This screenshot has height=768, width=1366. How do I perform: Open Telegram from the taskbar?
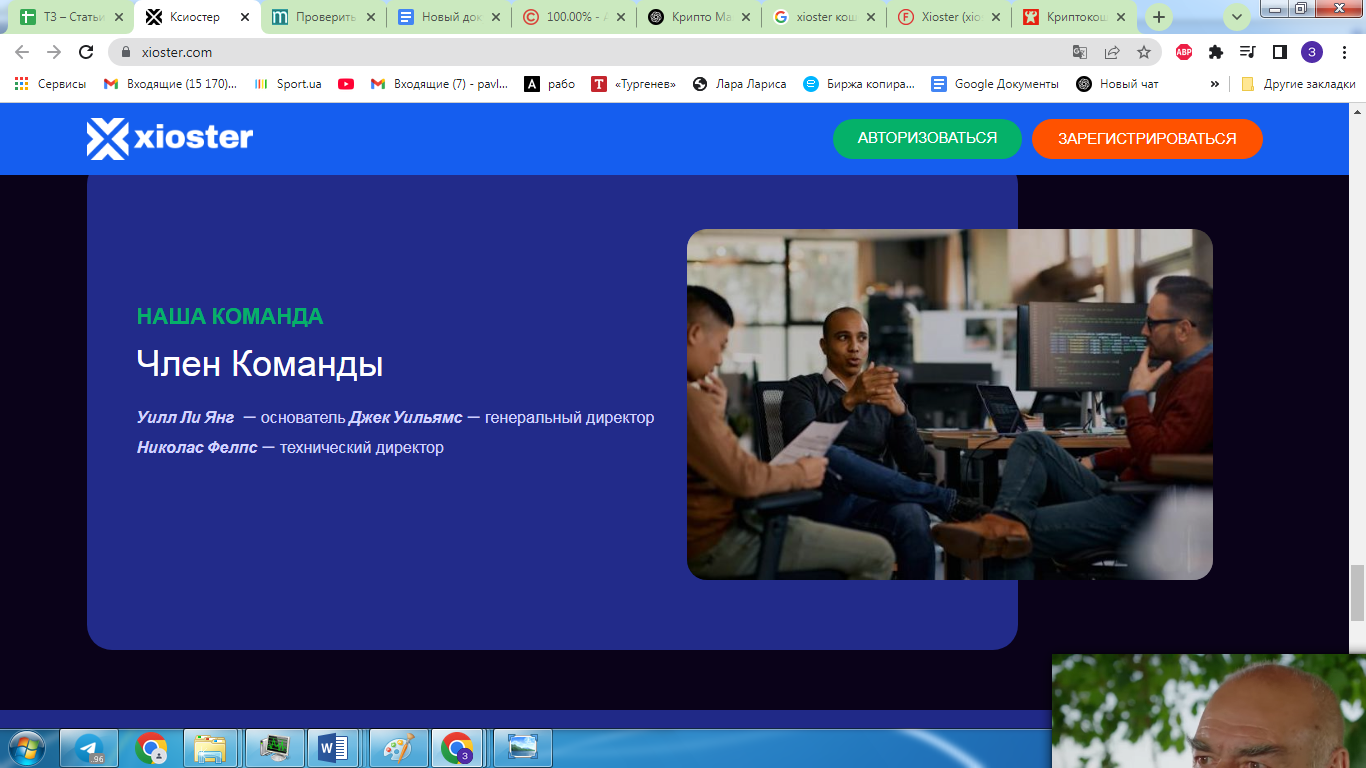[89, 748]
